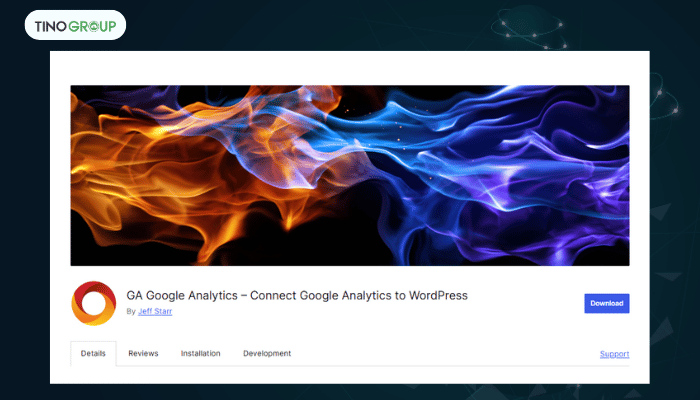
Task: Click the "By" label before author name
Action: [131, 312]
